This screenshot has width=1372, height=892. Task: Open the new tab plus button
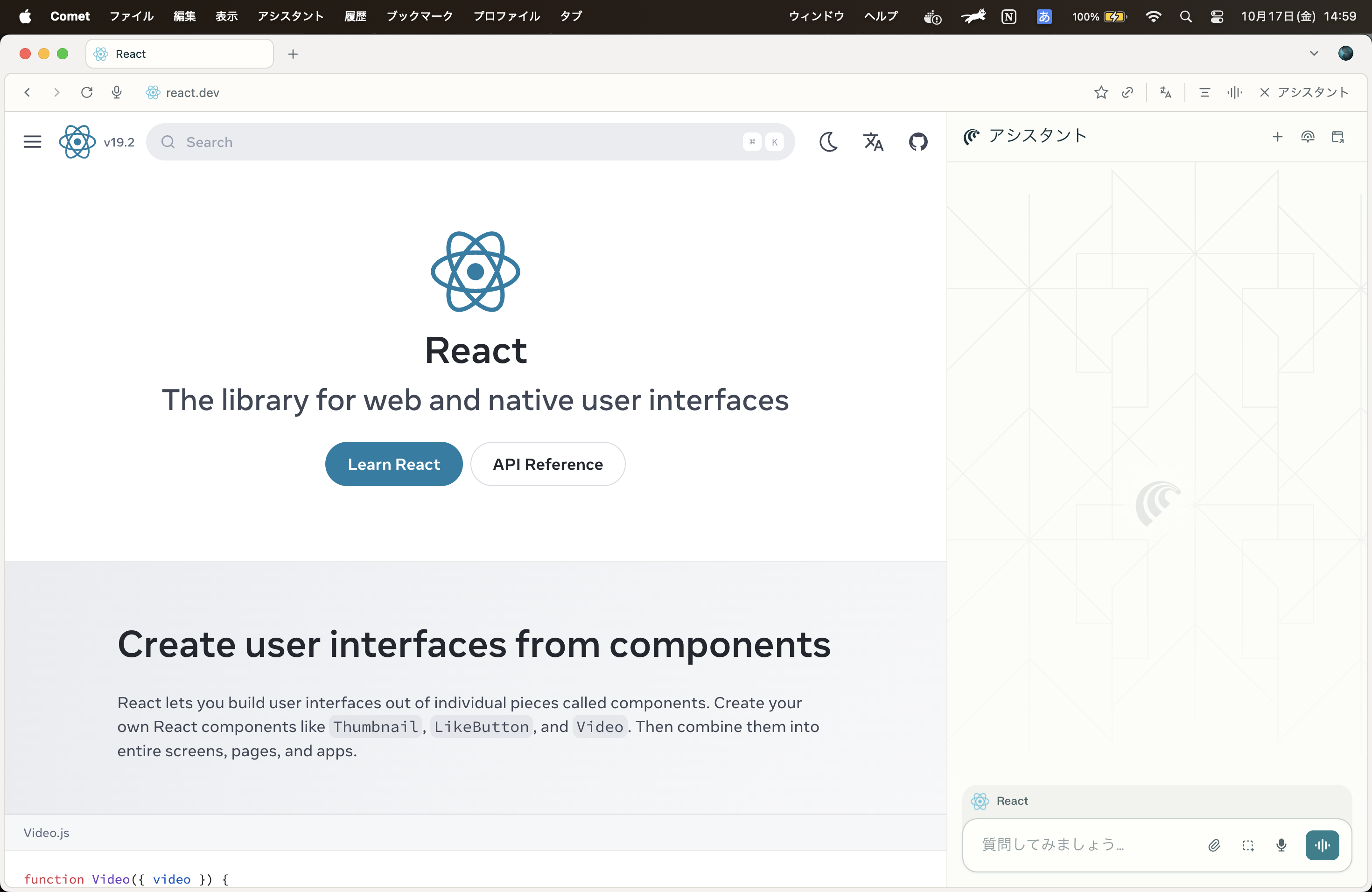[x=293, y=54]
